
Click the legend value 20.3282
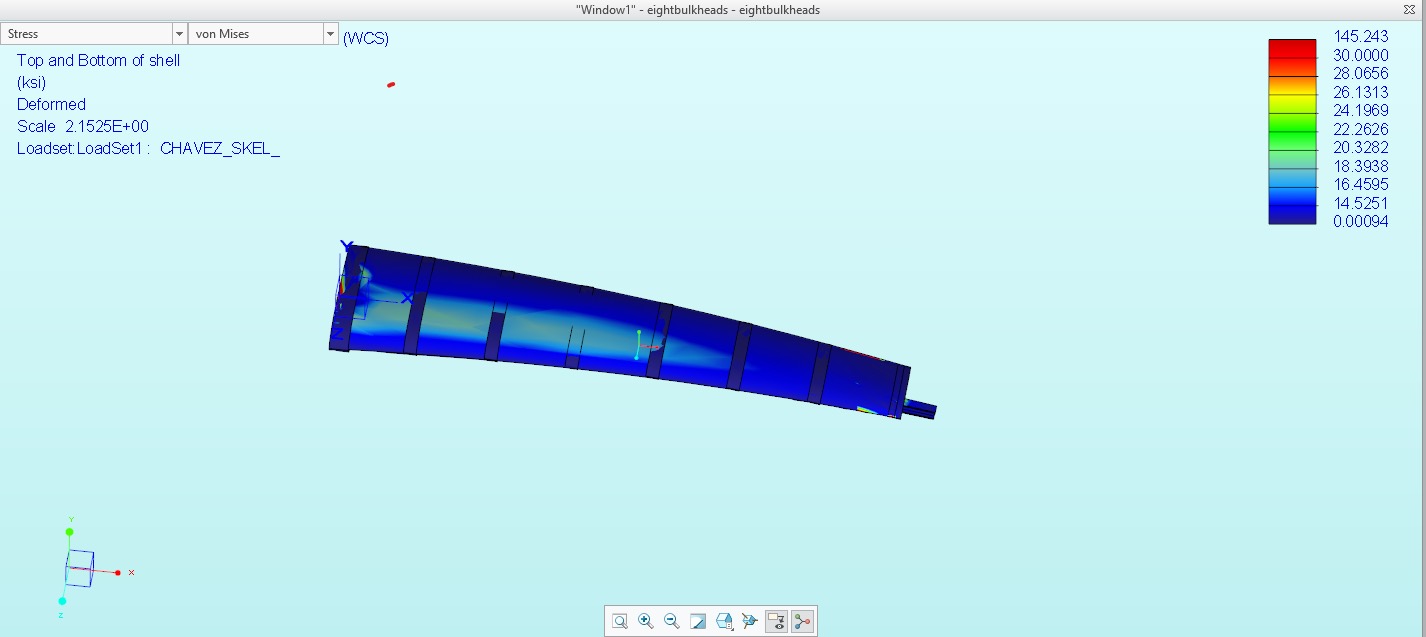pyautogui.click(x=1361, y=148)
